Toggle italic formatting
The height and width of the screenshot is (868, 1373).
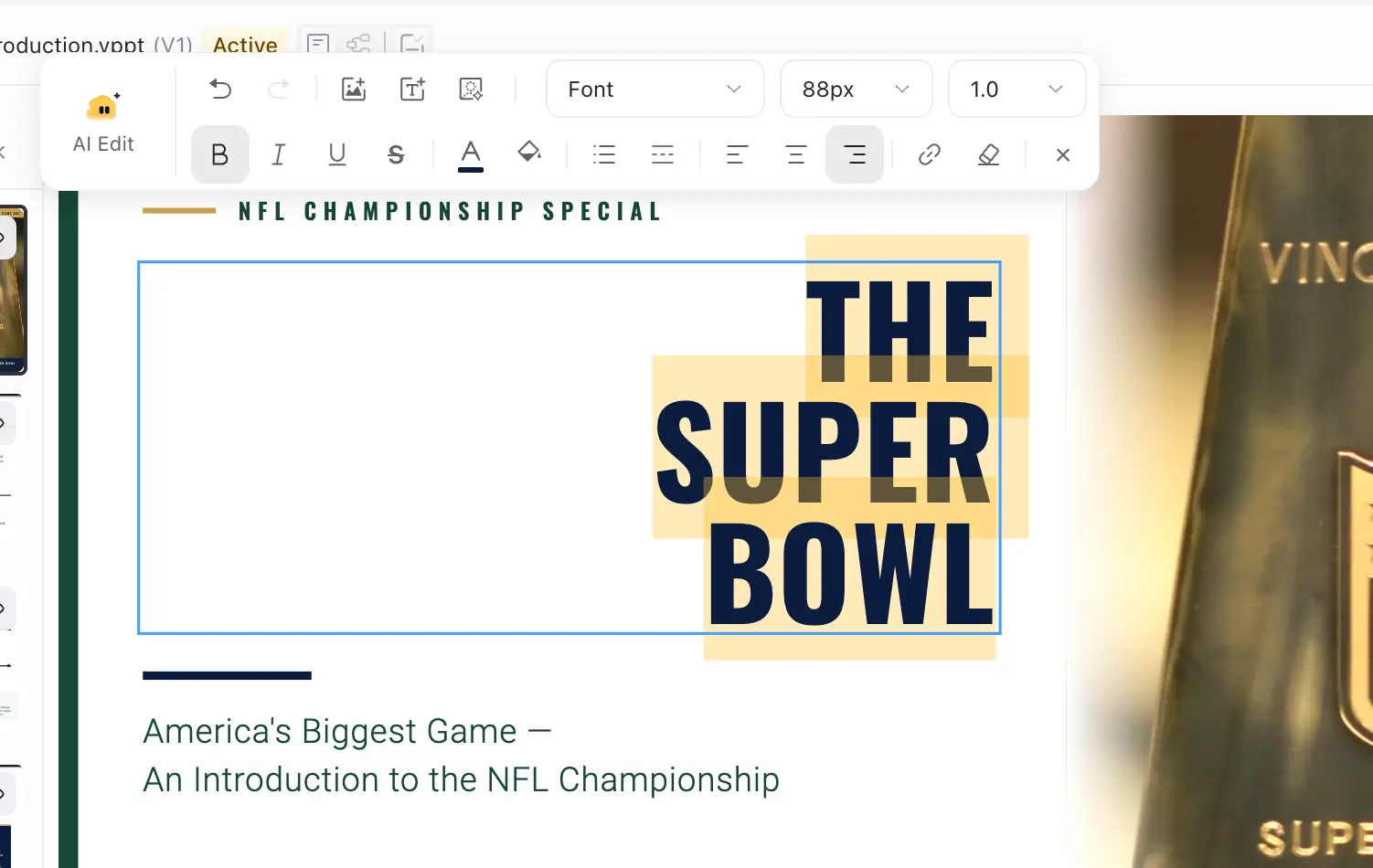[279, 154]
